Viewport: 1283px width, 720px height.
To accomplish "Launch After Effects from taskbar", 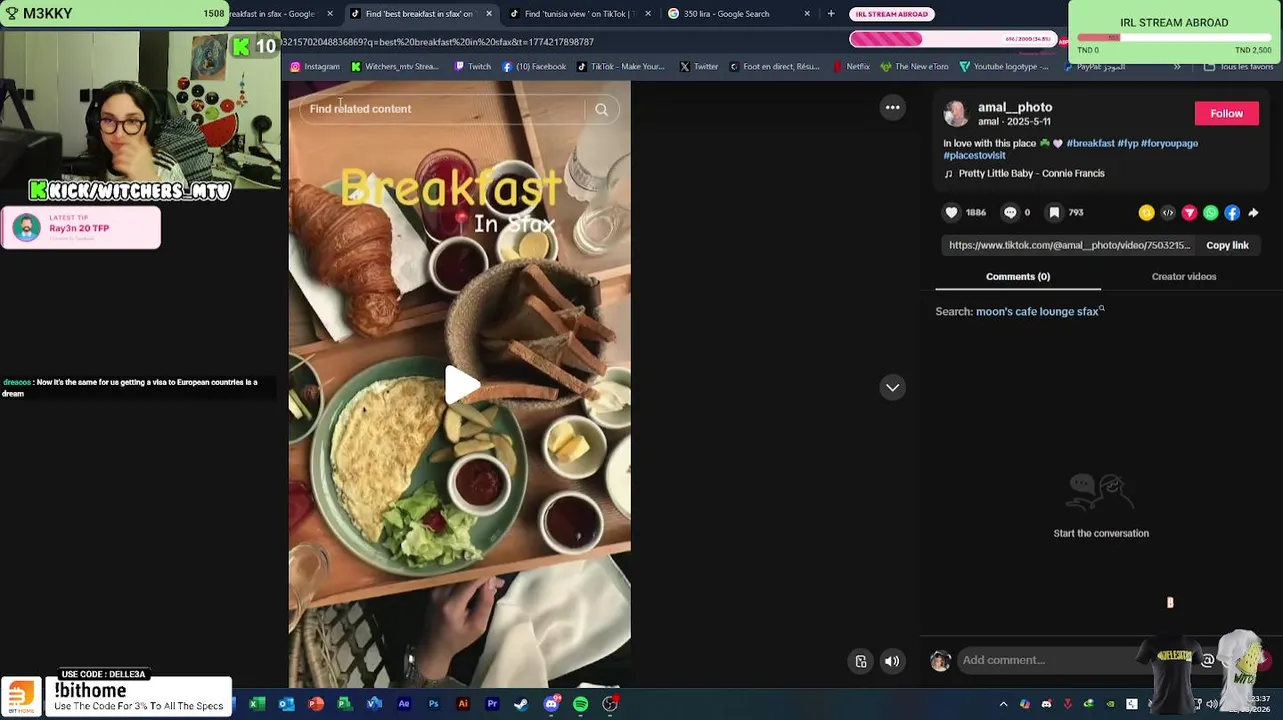I will point(404,704).
